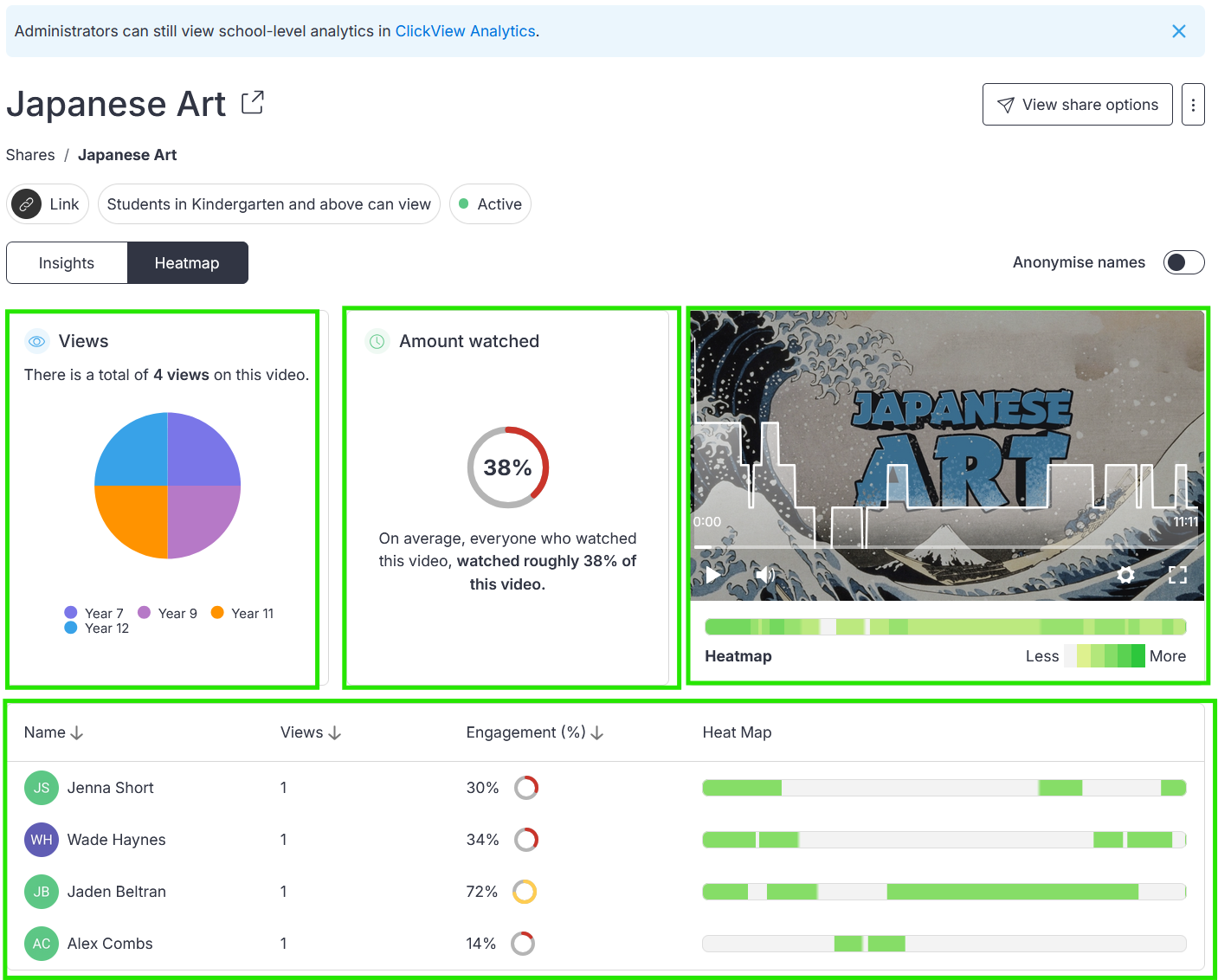Click the Heat Map column header
The image size is (1218, 980).
coord(737,732)
